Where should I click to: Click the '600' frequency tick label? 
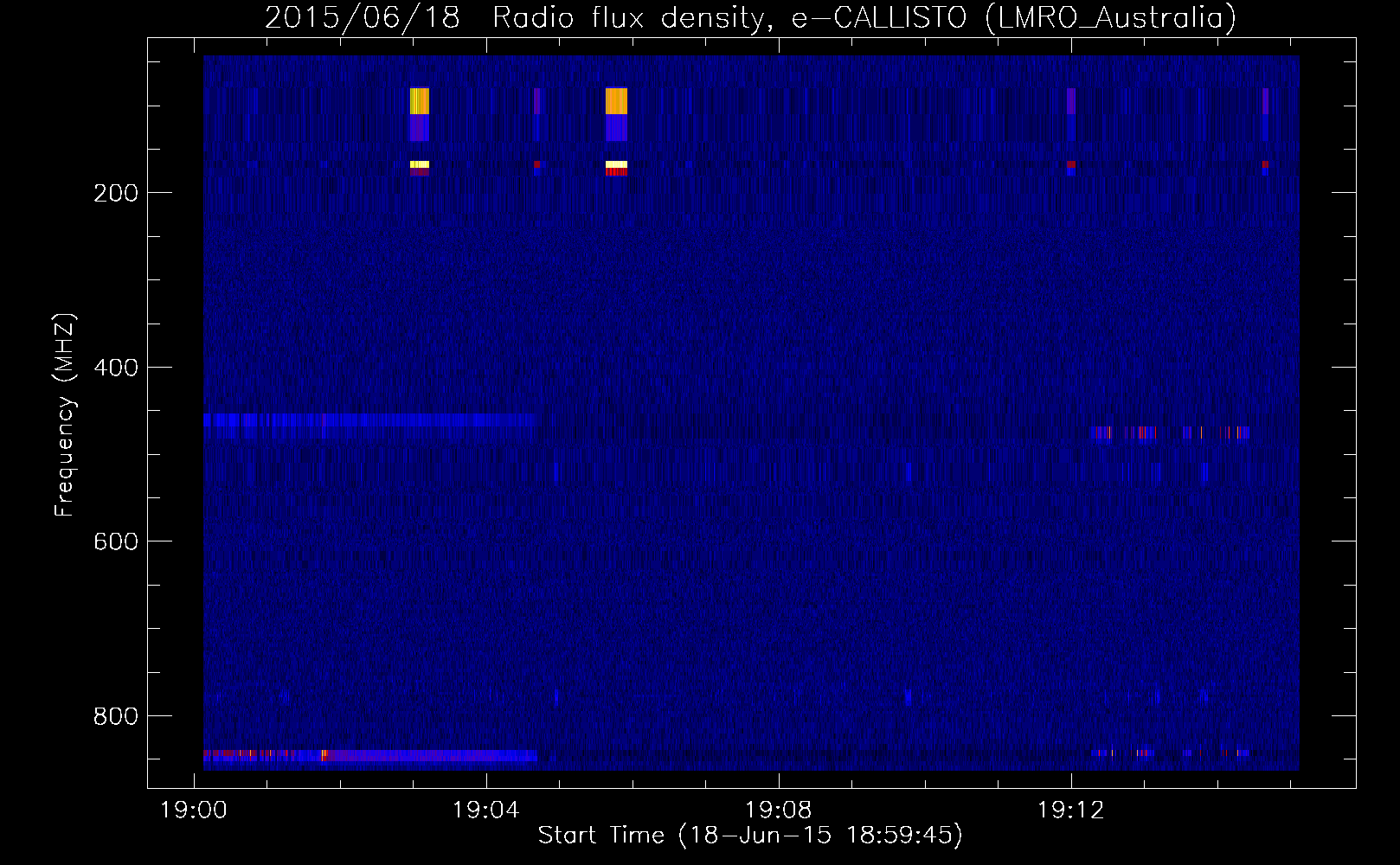[x=116, y=541]
